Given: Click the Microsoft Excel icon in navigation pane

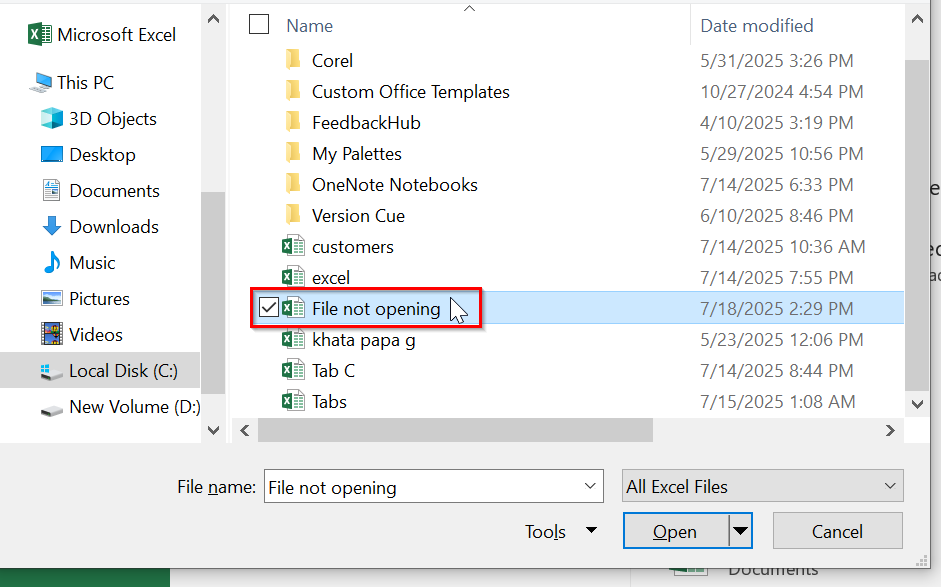Looking at the screenshot, I should (40, 34).
